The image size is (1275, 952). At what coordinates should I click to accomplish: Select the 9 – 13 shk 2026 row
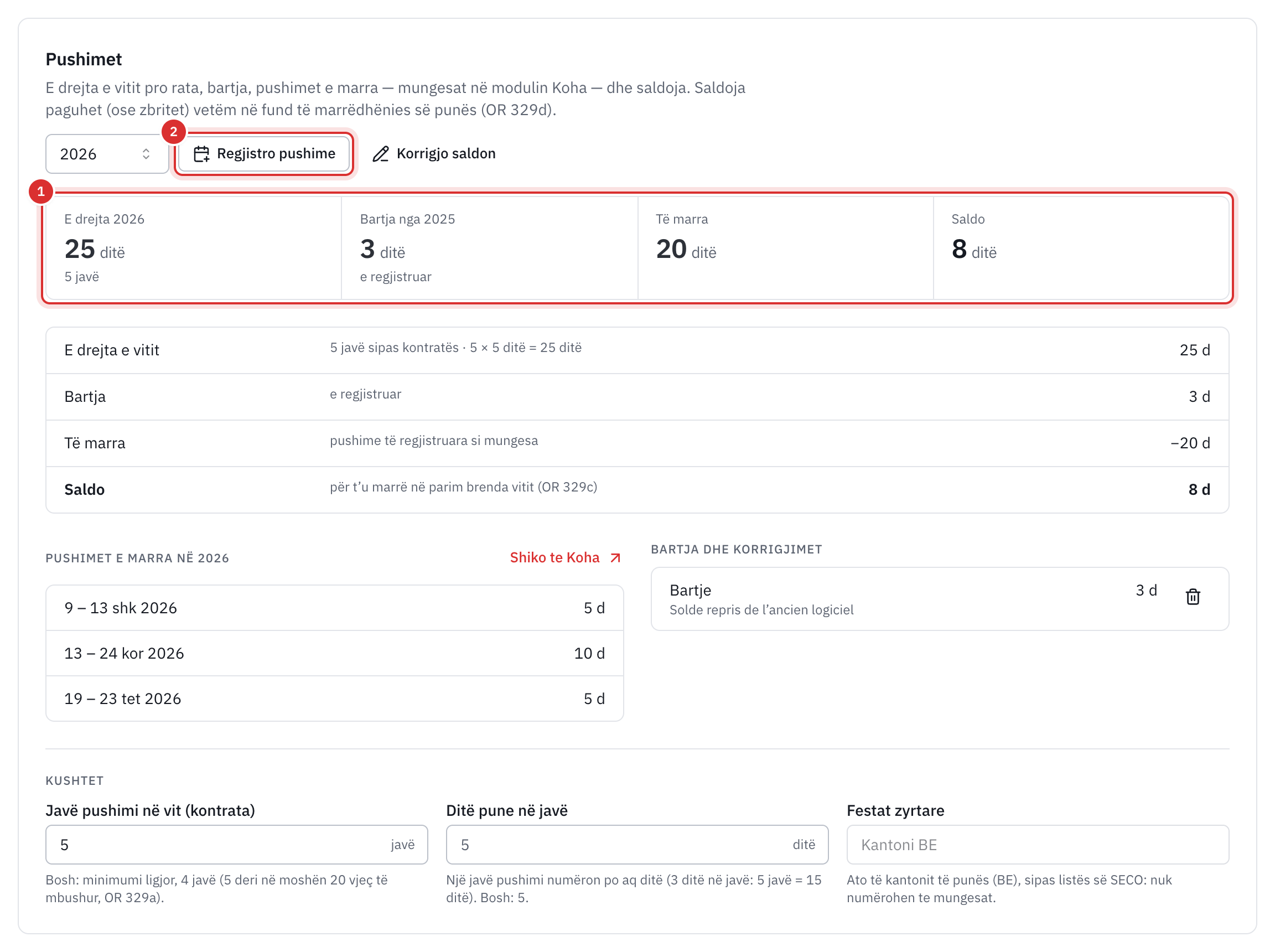[334, 608]
